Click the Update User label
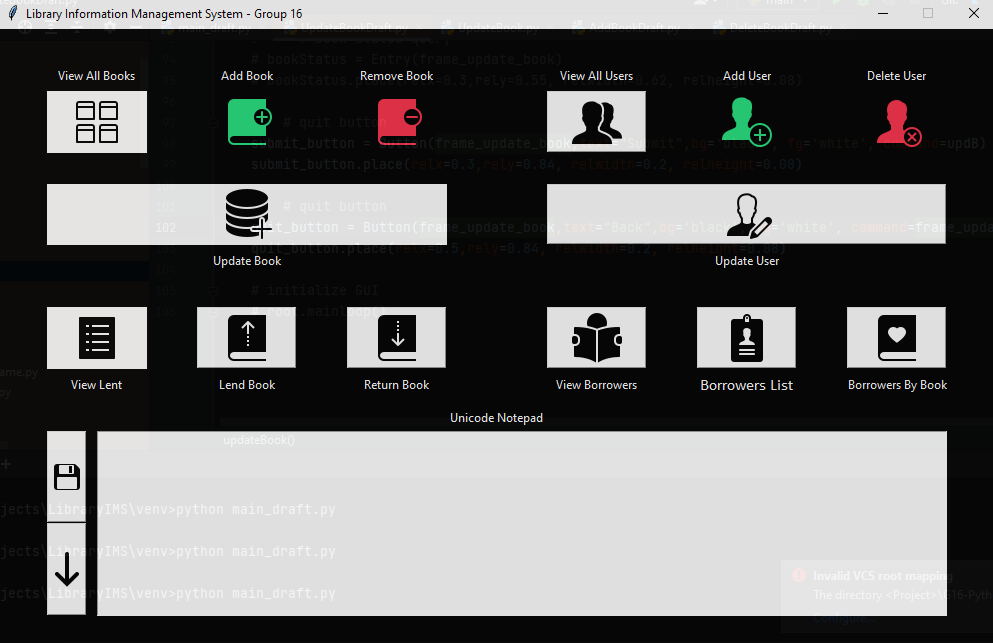 click(x=747, y=261)
